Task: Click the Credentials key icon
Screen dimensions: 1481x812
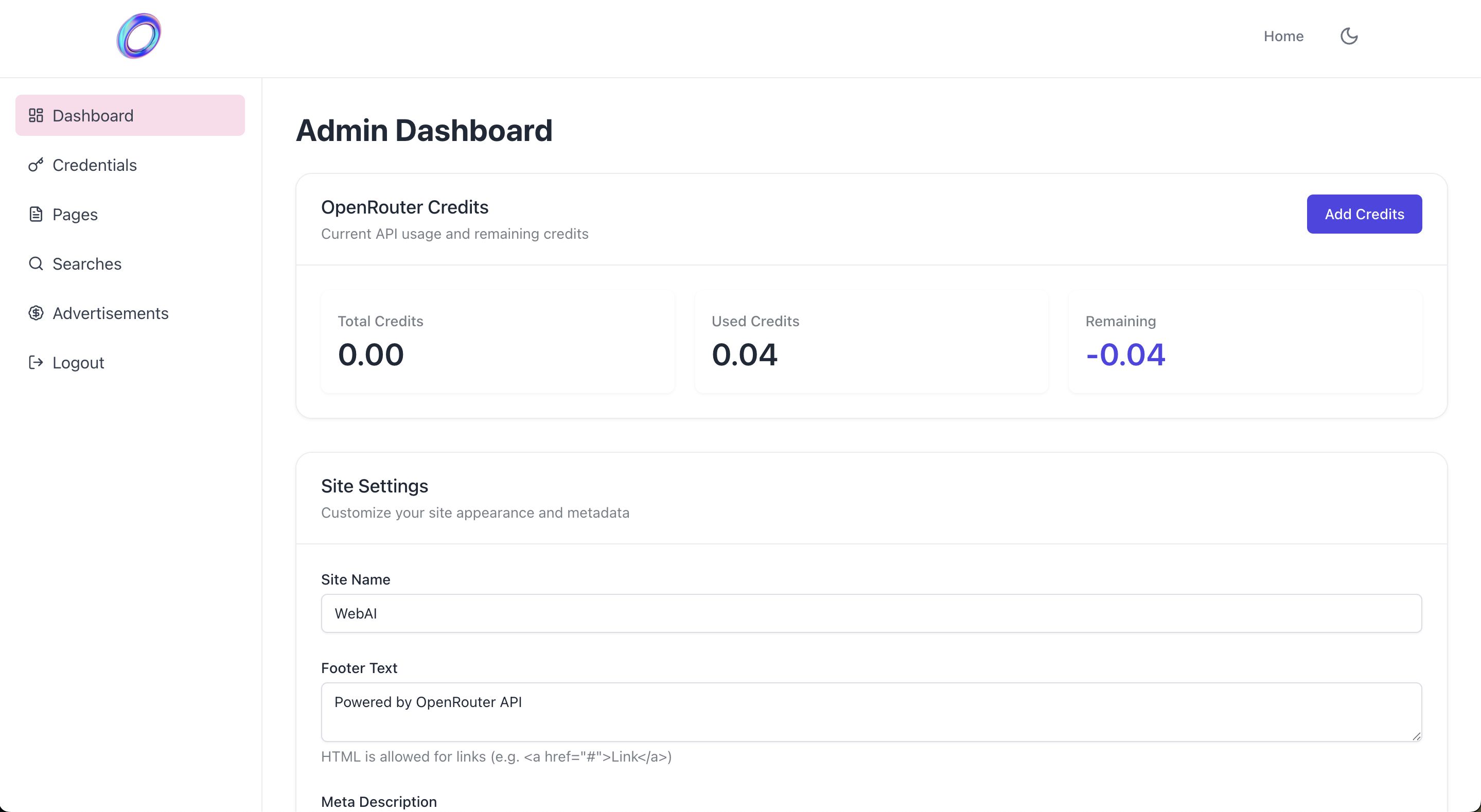Action: (36, 165)
